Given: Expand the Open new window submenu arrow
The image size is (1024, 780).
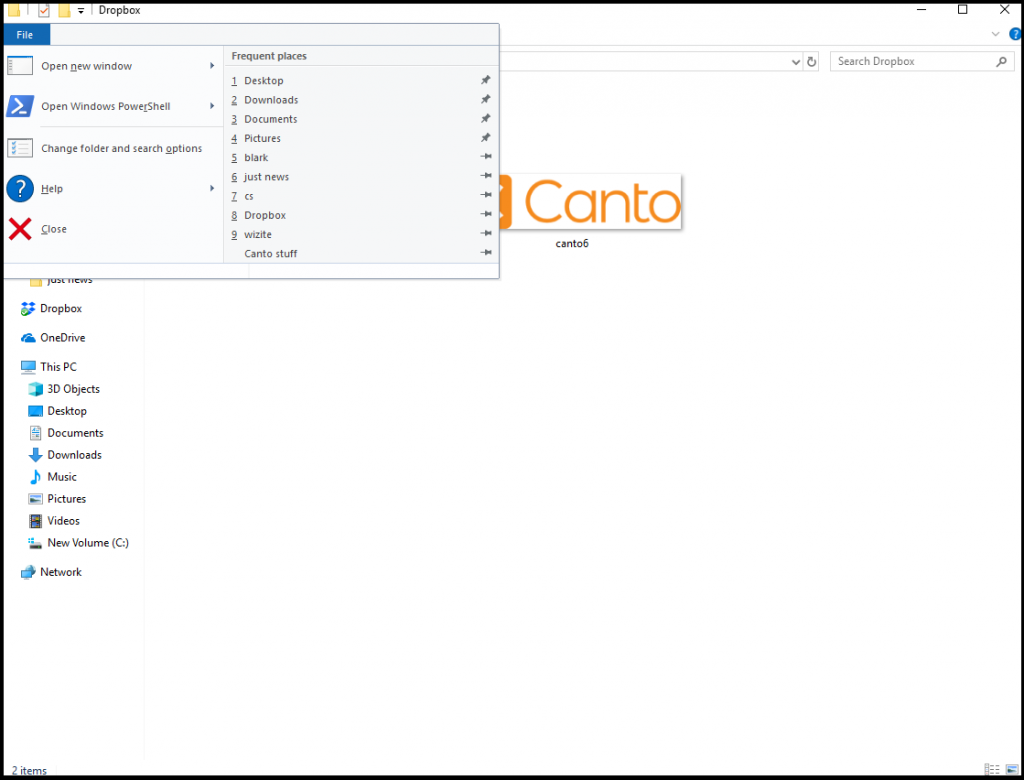Looking at the screenshot, I should pyautogui.click(x=212, y=66).
